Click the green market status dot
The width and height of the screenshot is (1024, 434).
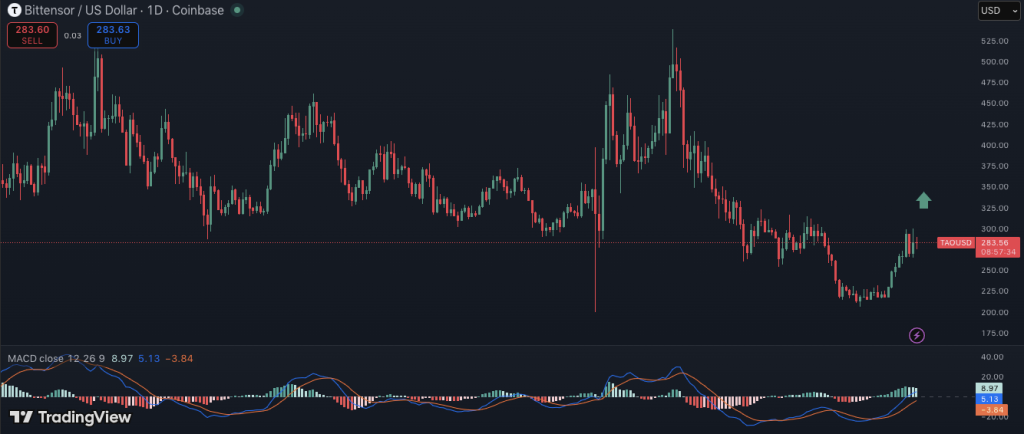click(x=236, y=10)
